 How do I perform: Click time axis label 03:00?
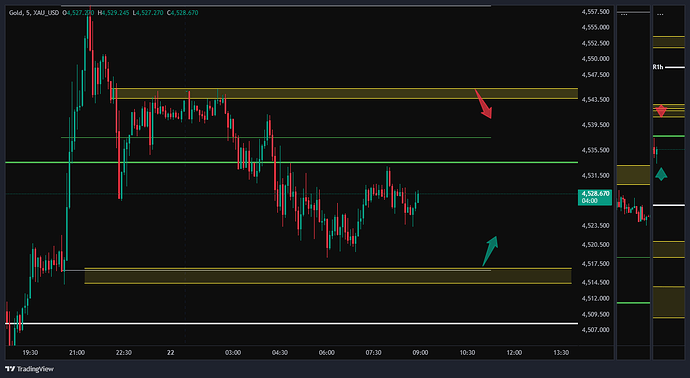click(x=233, y=352)
